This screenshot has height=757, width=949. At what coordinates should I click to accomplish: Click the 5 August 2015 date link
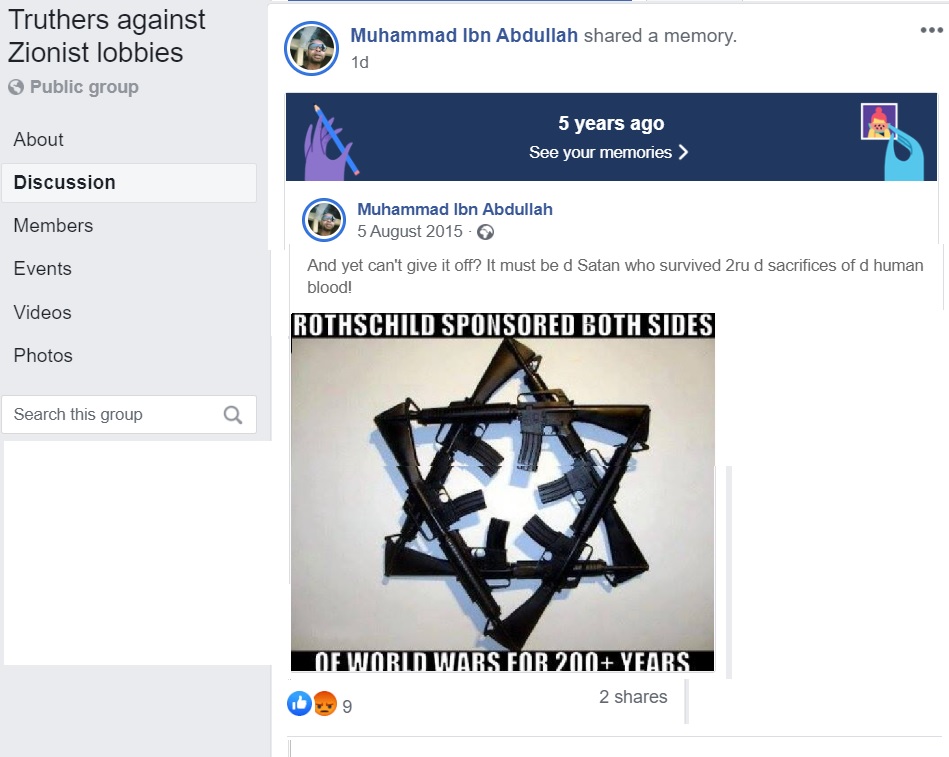410,231
